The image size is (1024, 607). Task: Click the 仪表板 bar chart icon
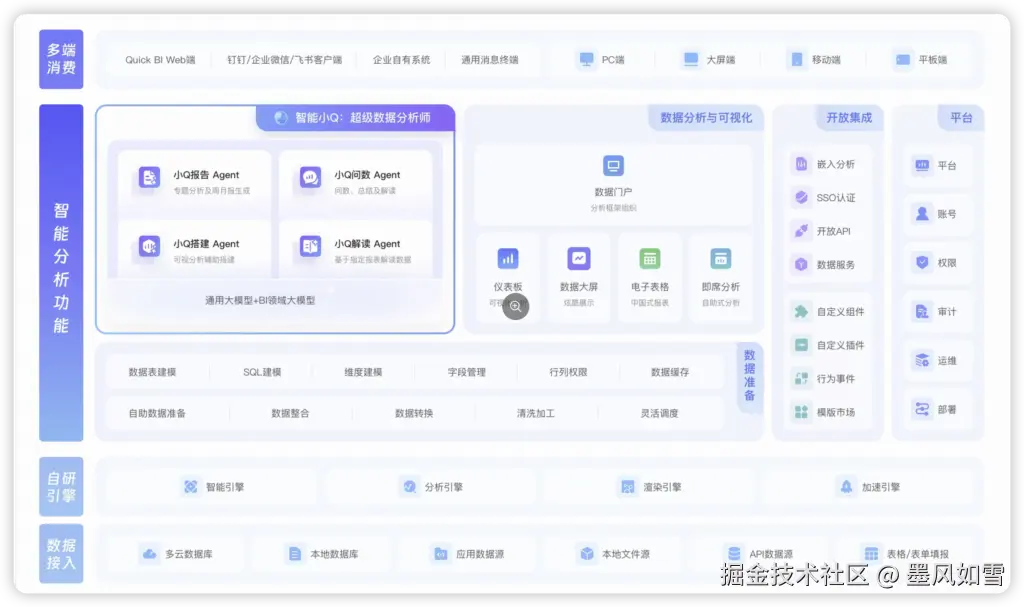pyautogui.click(x=508, y=259)
